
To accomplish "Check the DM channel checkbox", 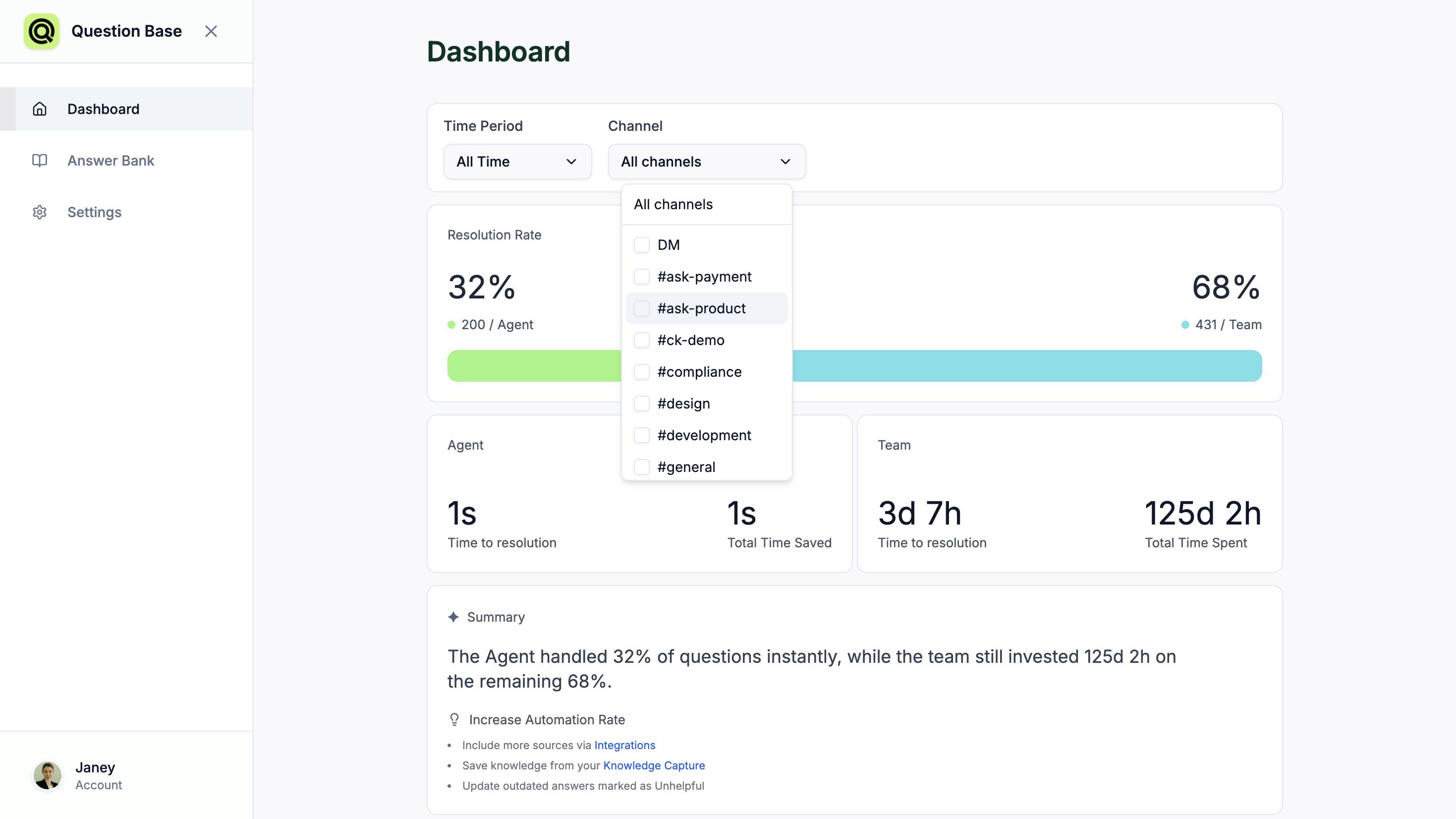I will 641,245.
